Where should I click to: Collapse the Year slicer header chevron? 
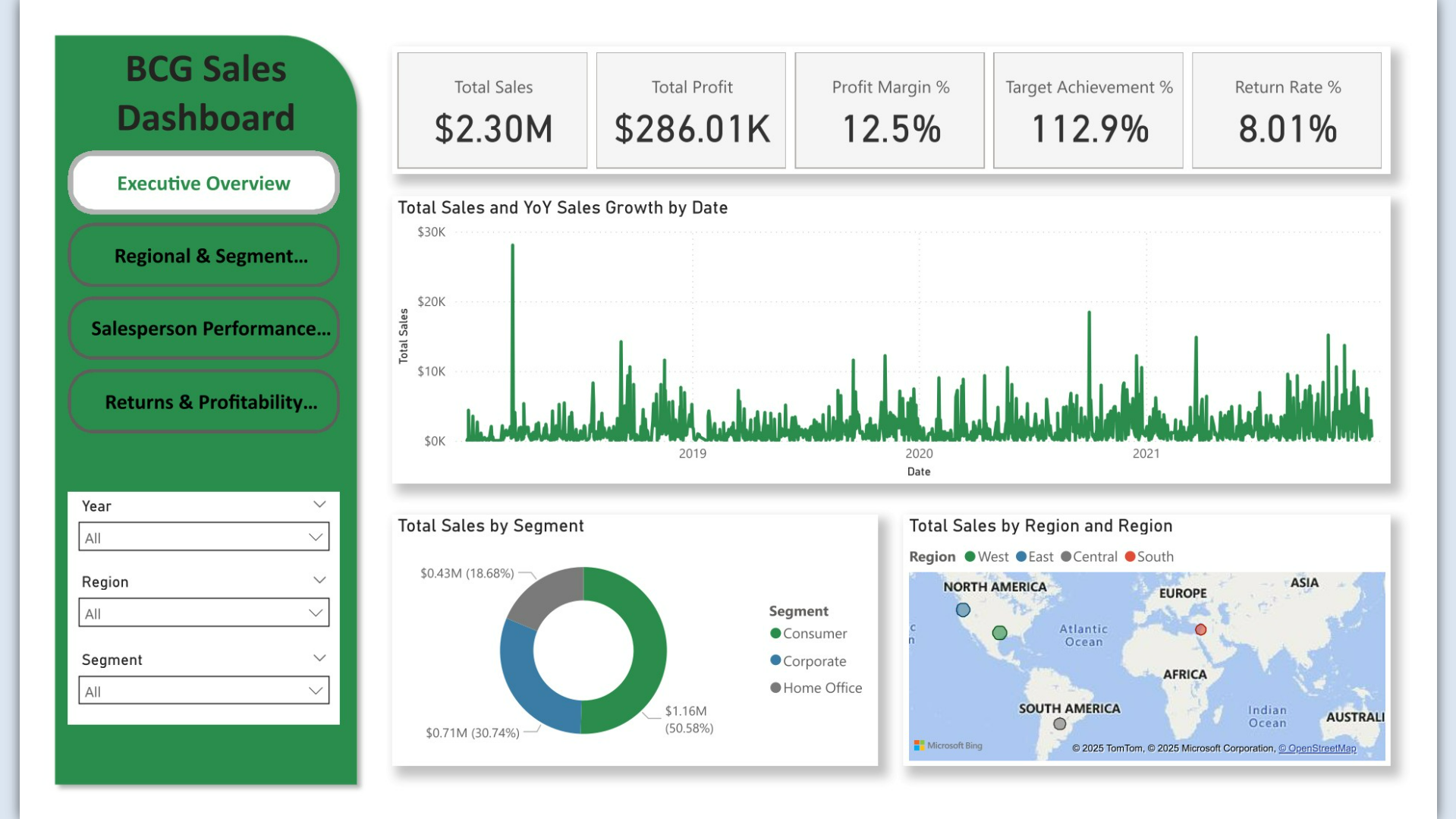pos(319,505)
